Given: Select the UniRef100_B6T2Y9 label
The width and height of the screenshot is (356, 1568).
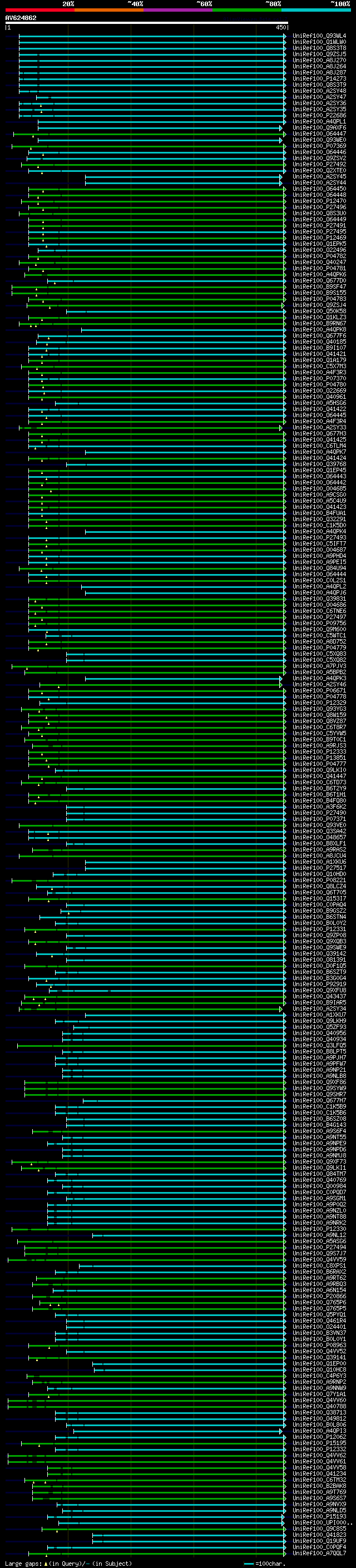Looking at the screenshot, I should [x=319, y=788].
